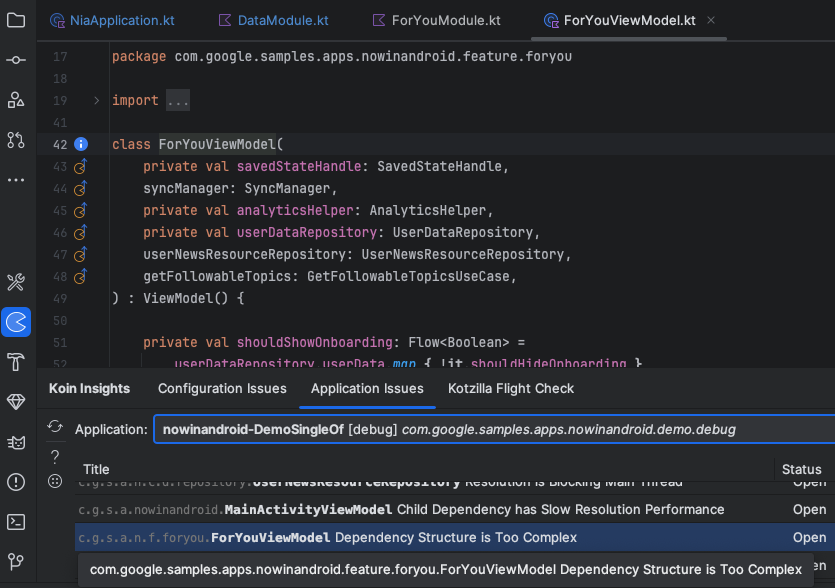Open the Commit tool window icon
Viewport: 835px width, 588px height.
pos(16,60)
